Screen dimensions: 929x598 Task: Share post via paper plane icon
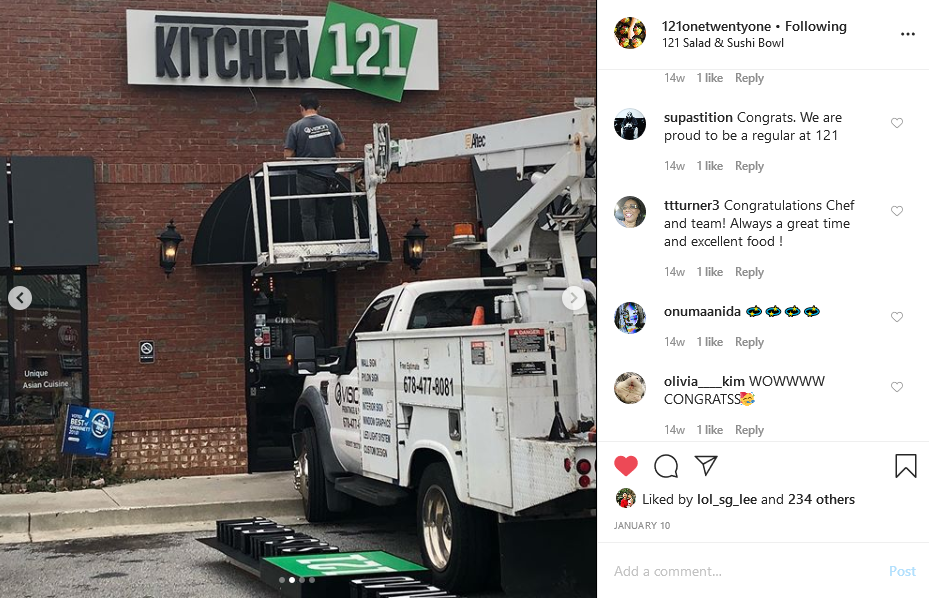(706, 465)
